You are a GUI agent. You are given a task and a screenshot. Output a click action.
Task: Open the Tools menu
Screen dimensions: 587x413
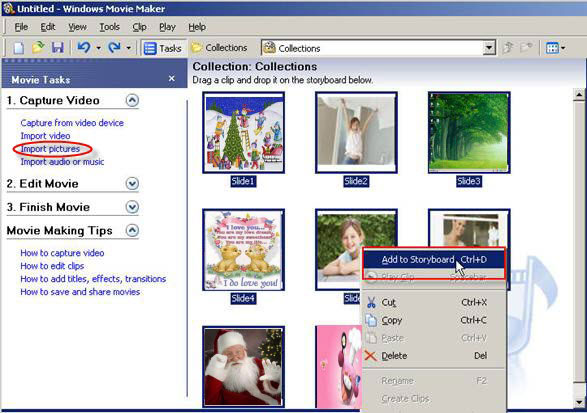click(x=109, y=27)
